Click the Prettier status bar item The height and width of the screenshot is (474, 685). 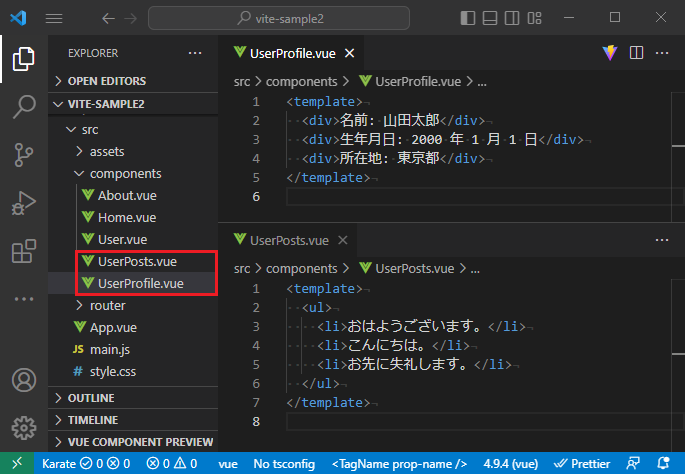[582, 463]
